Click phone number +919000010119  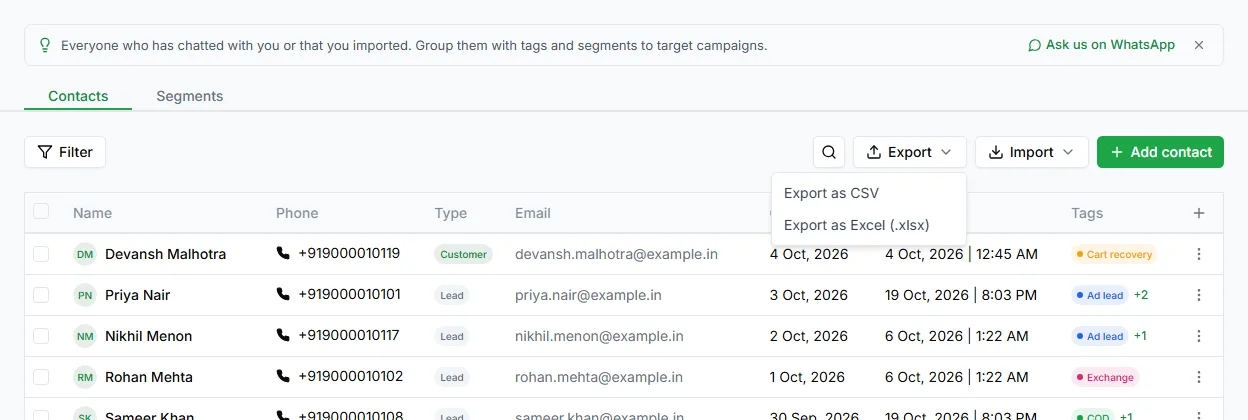point(349,253)
